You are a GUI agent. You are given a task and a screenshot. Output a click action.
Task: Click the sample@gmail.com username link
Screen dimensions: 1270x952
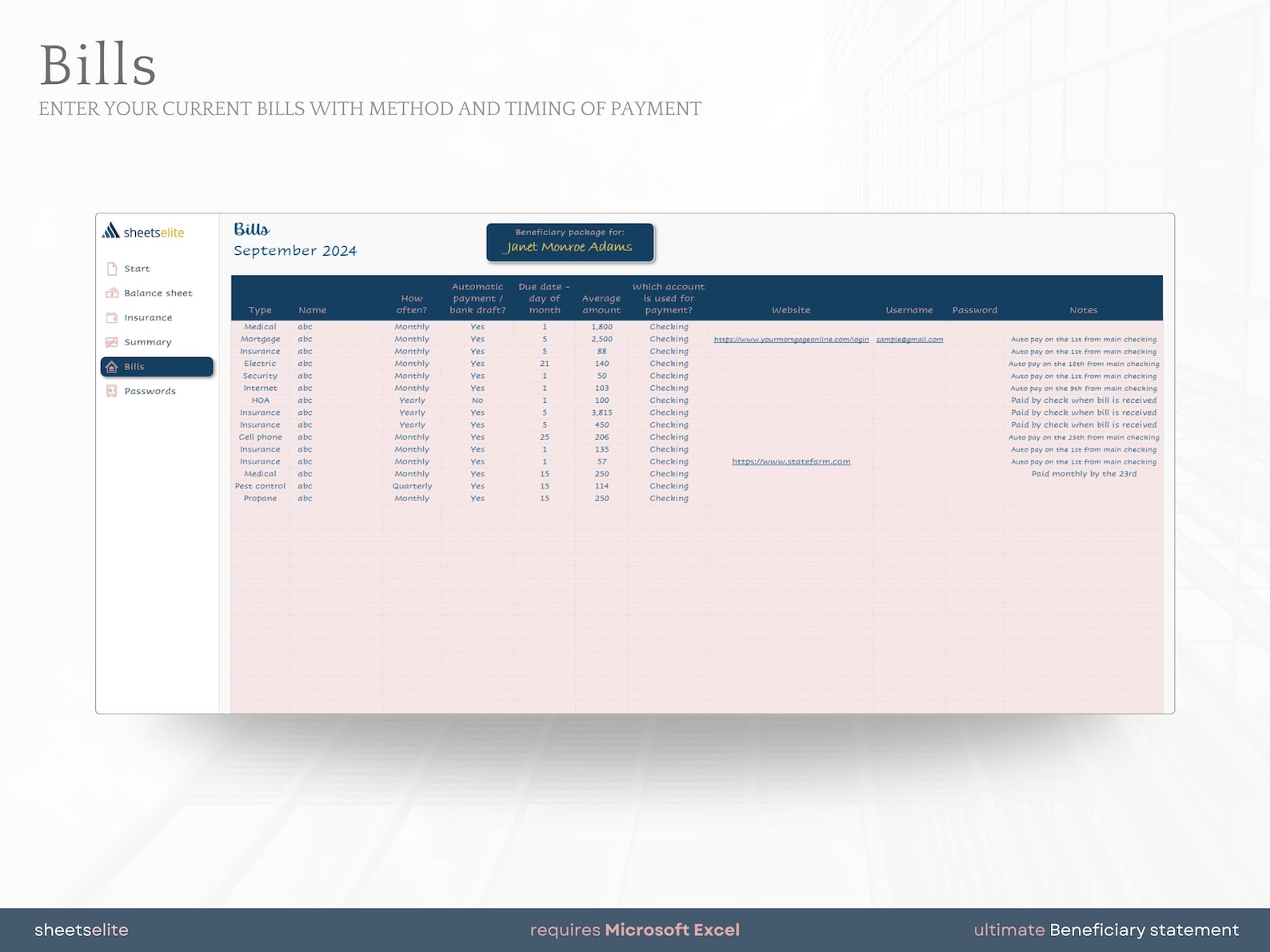[x=909, y=340]
